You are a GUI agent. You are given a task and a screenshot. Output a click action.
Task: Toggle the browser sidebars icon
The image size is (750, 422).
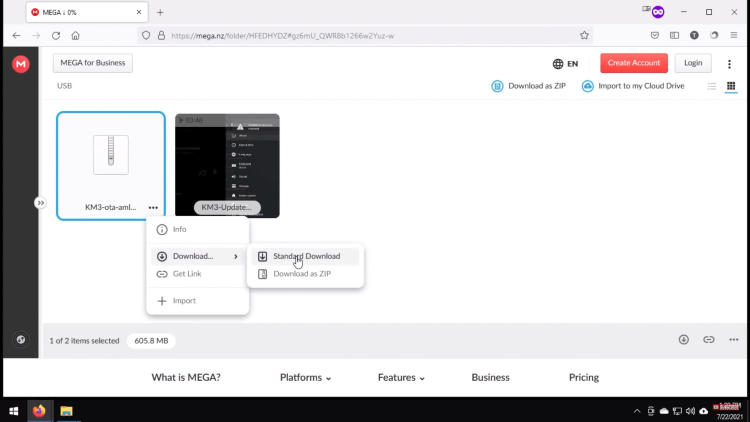pyautogui.click(x=674, y=35)
